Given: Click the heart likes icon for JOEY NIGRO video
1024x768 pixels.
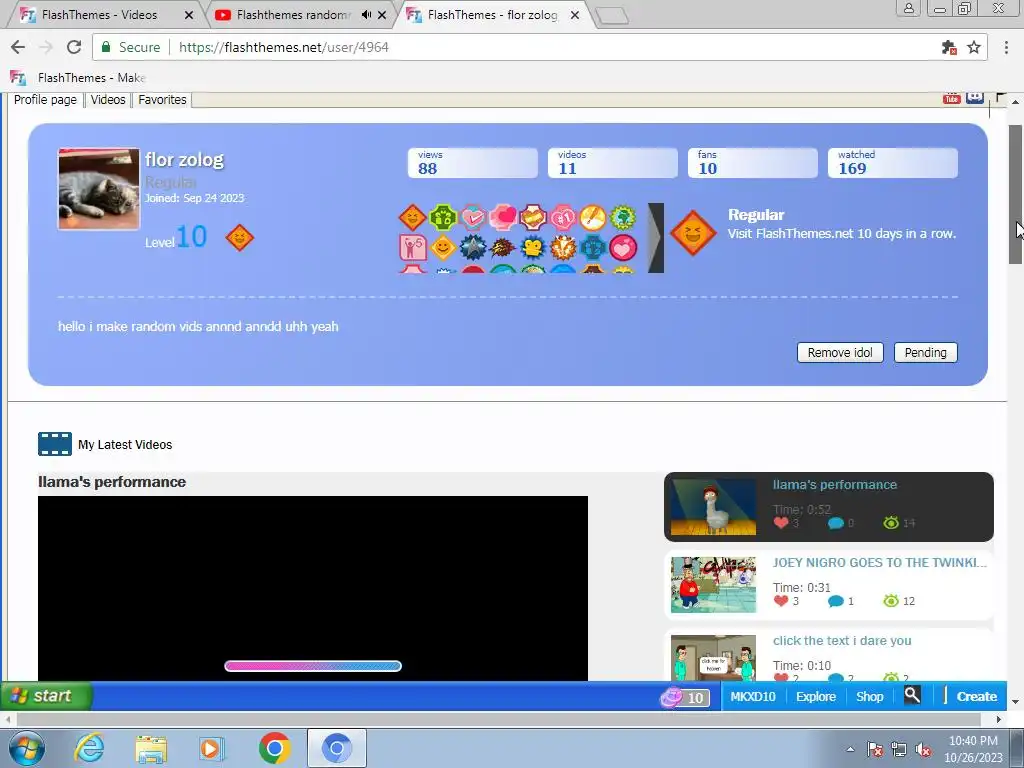Looking at the screenshot, I should (781, 601).
